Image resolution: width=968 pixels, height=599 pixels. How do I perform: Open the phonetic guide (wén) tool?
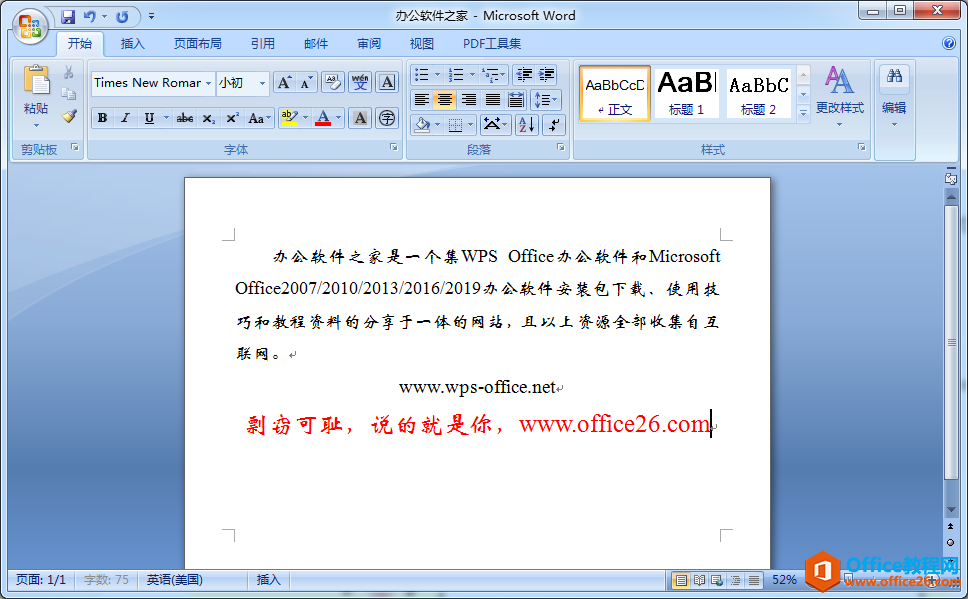pos(361,83)
